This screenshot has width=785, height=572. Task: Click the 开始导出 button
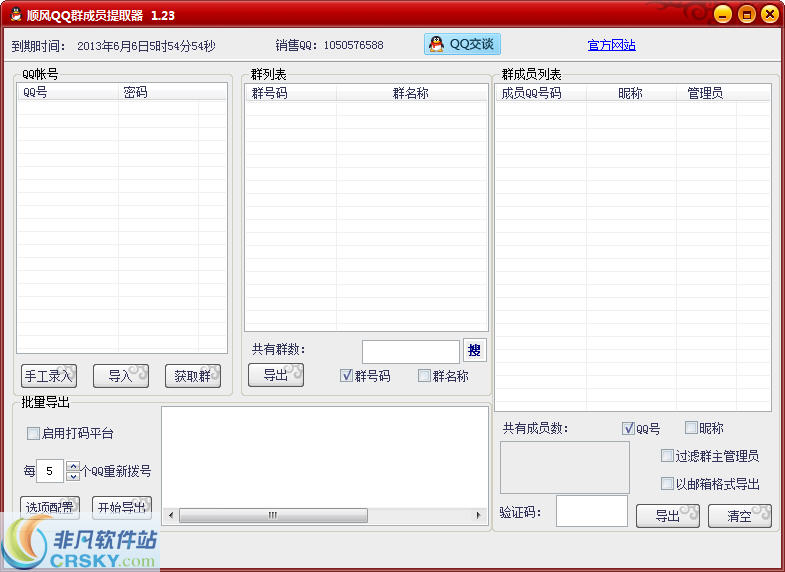coord(122,507)
